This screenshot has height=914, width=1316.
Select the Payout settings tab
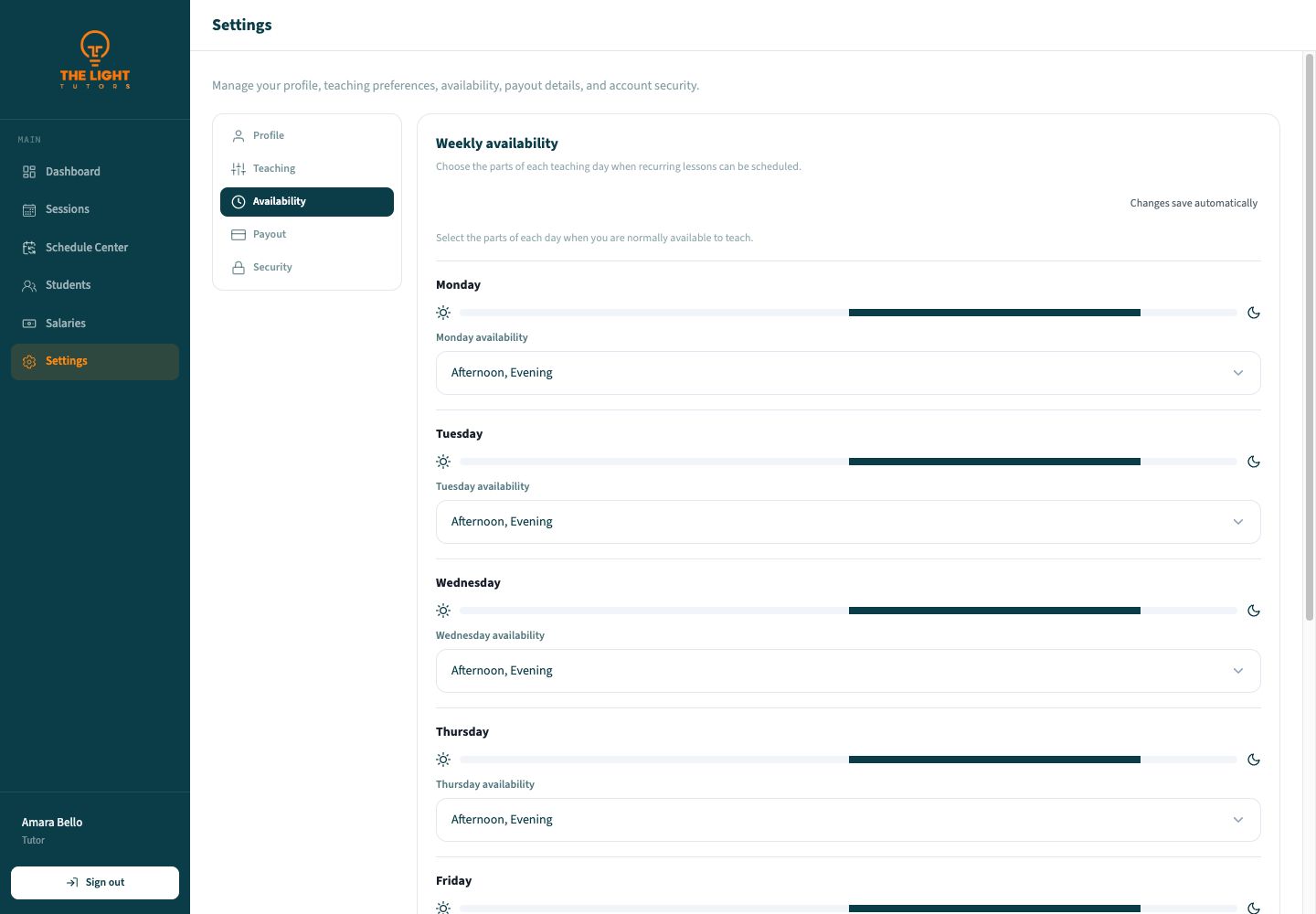pyautogui.click(x=307, y=234)
